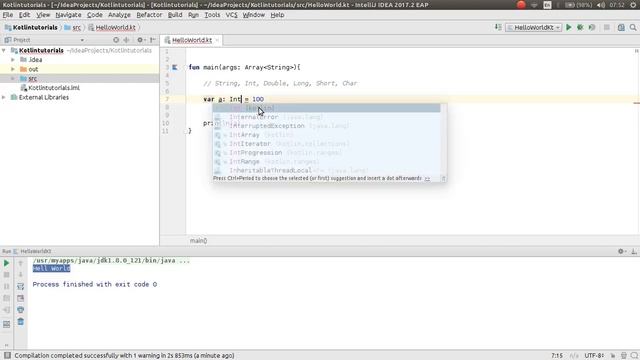640x360 pixels.
Task: Choose IntArray from completion list
Action: 327,135
